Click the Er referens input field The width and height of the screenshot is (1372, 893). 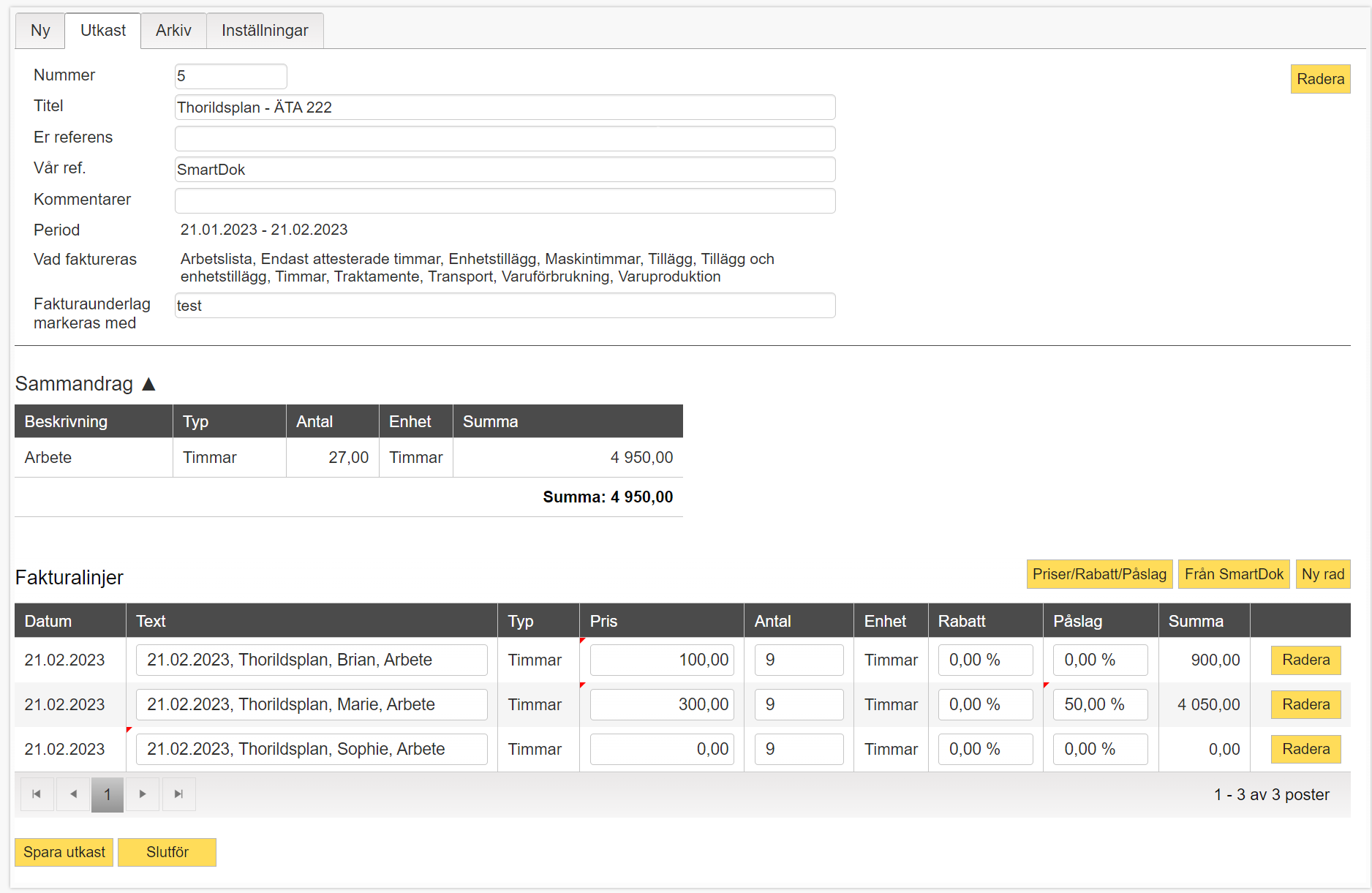[x=505, y=138]
